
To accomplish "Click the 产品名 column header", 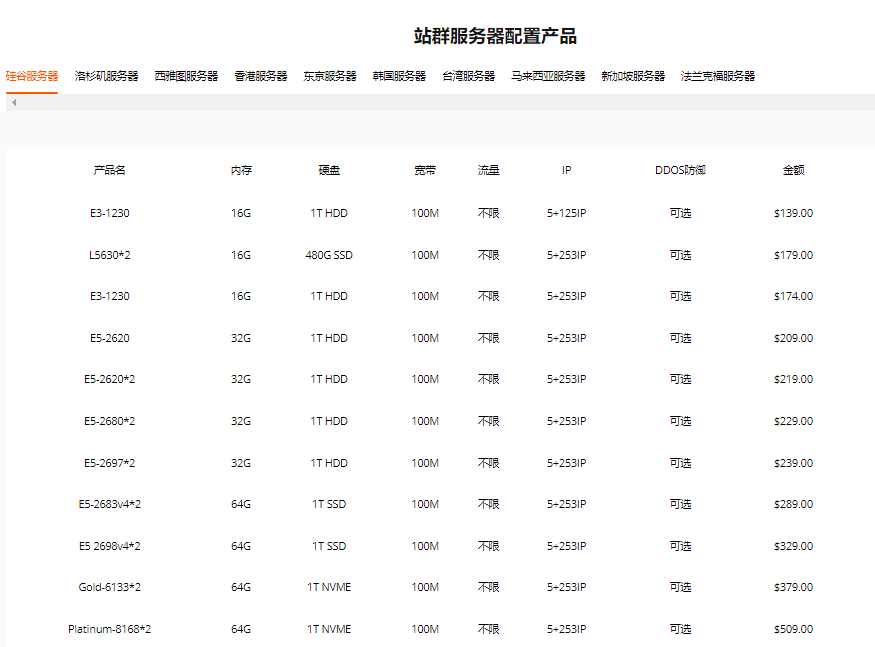I will pos(109,171).
